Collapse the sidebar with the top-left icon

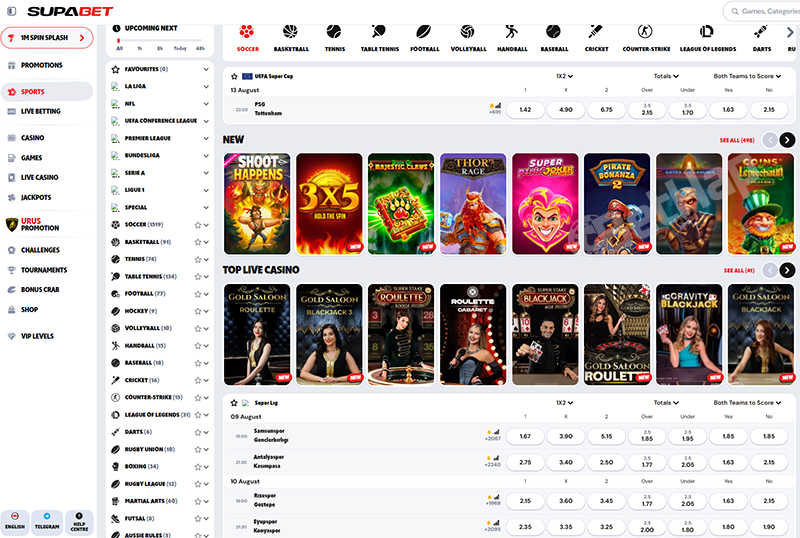tap(11, 11)
